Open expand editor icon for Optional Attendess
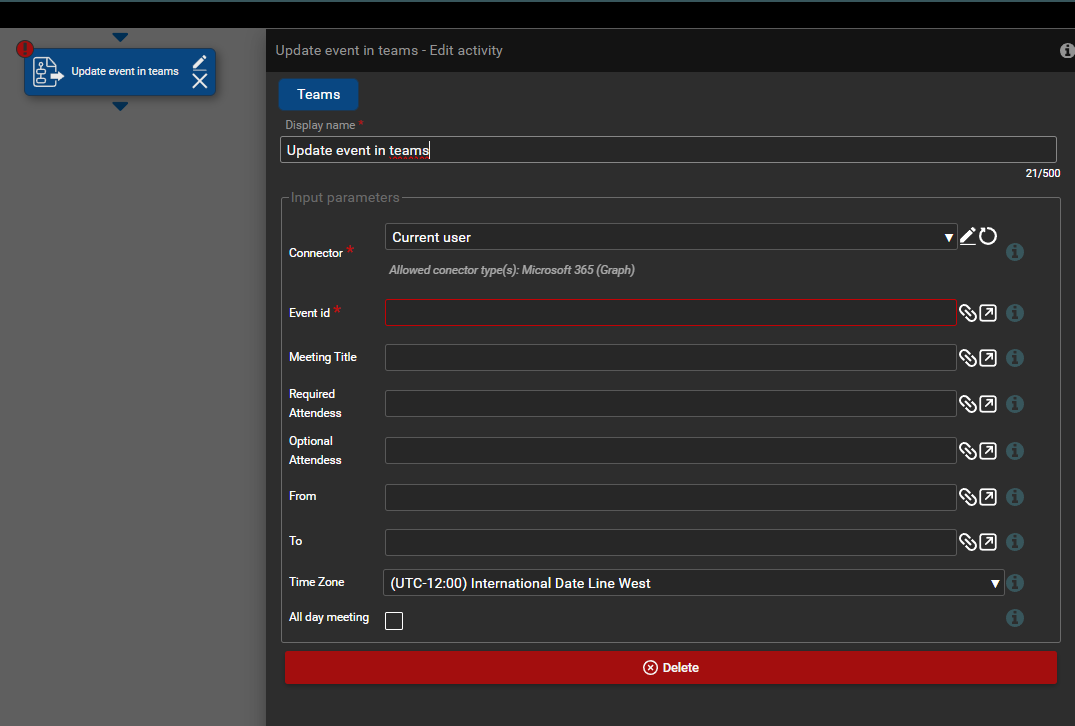The height and width of the screenshot is (726, 1075). point(988,451)
